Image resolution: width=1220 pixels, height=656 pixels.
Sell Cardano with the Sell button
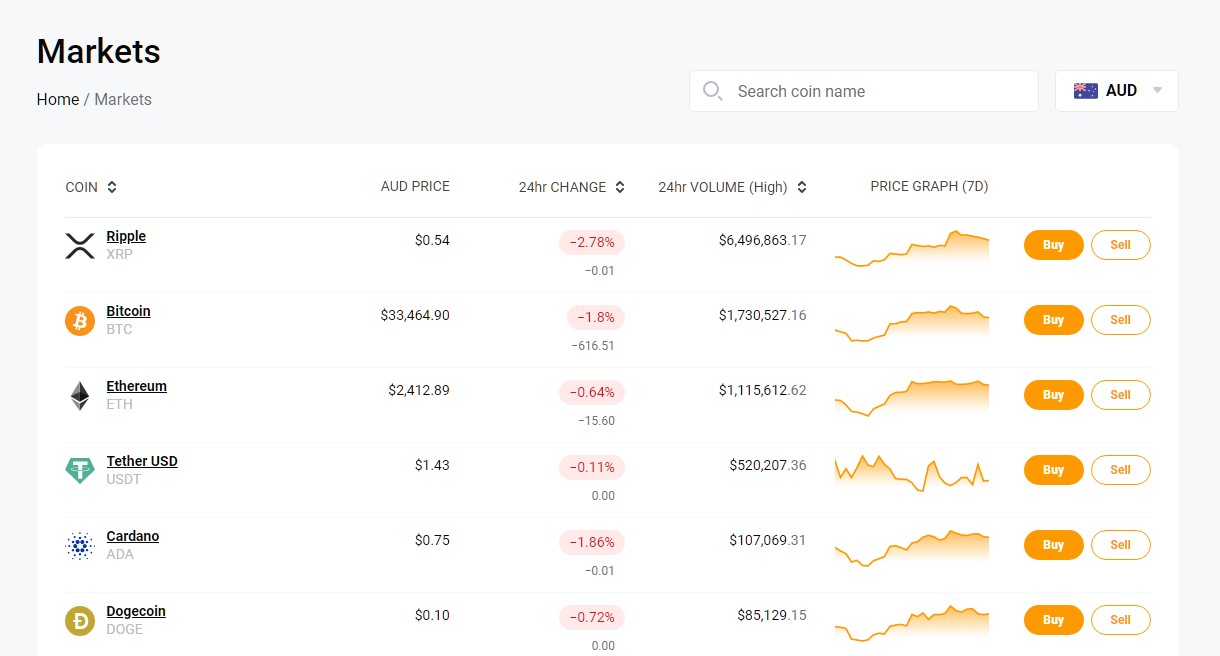tap(1121, 545)
